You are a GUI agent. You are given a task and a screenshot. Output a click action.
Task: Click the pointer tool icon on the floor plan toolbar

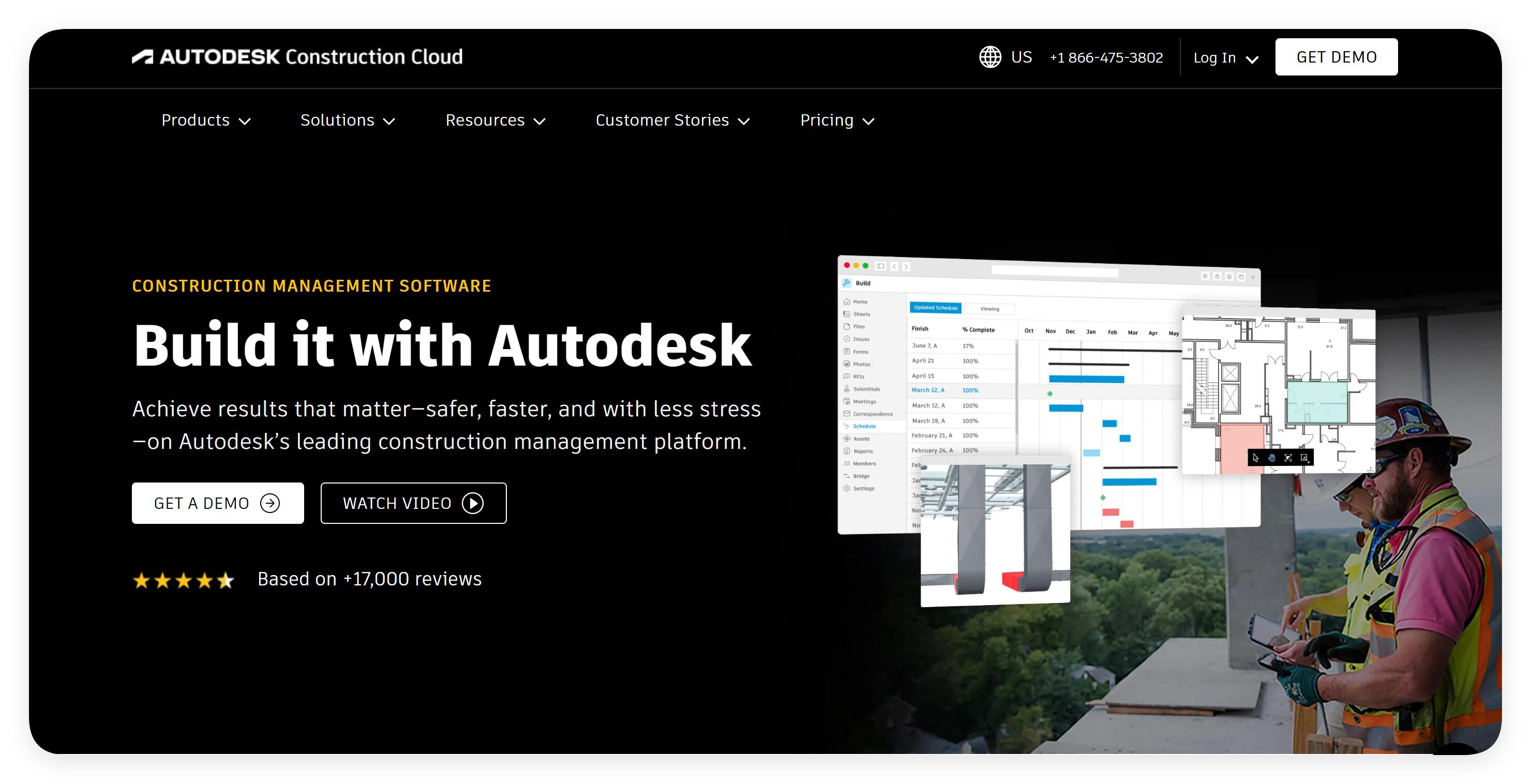pos(1255,458)
